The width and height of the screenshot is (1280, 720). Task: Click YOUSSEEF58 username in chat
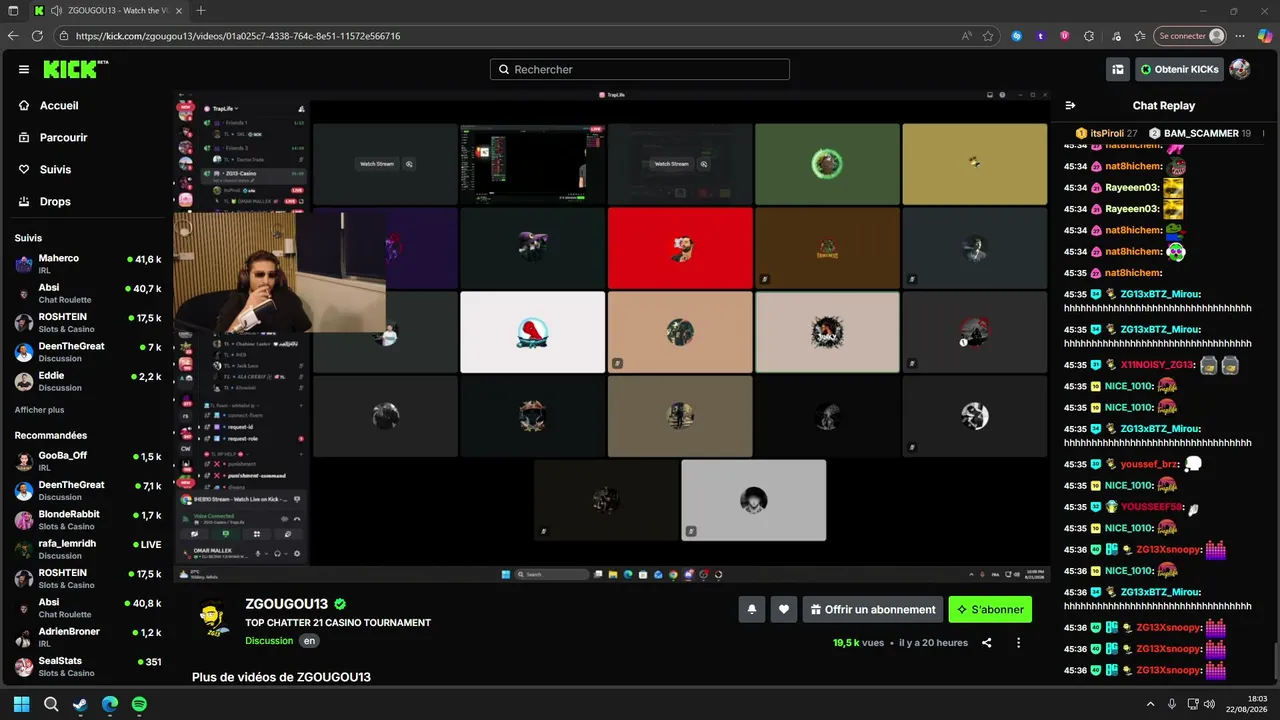(x=1152, y=507)
